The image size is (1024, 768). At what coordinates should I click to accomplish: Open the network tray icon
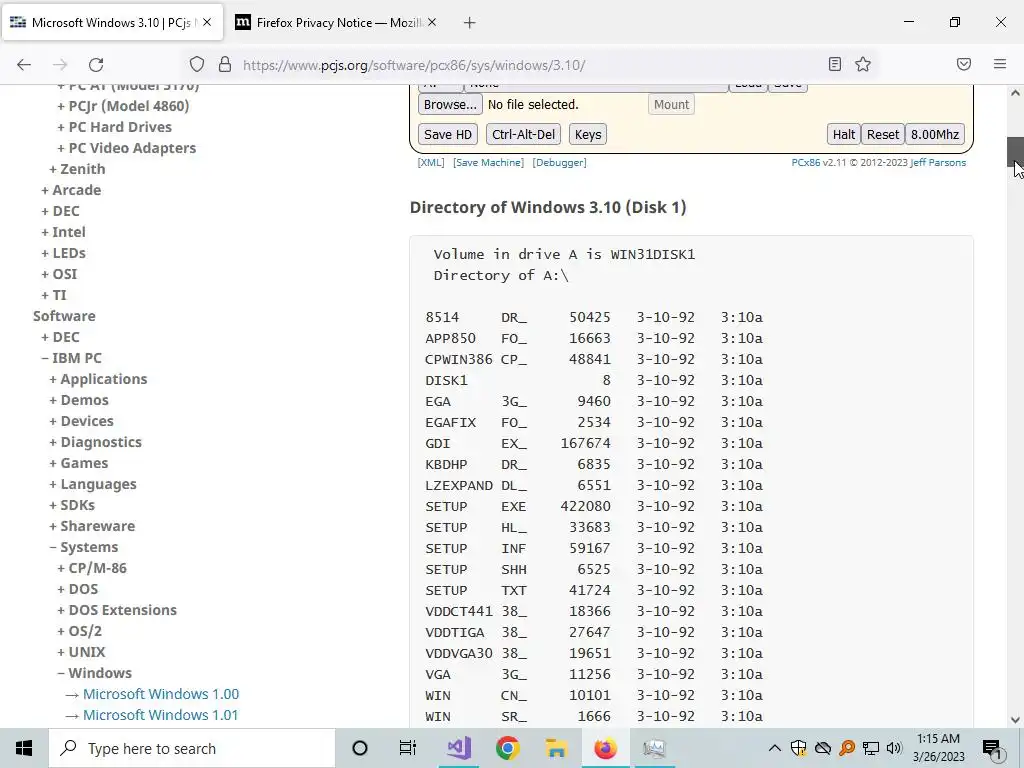[871, 748]
